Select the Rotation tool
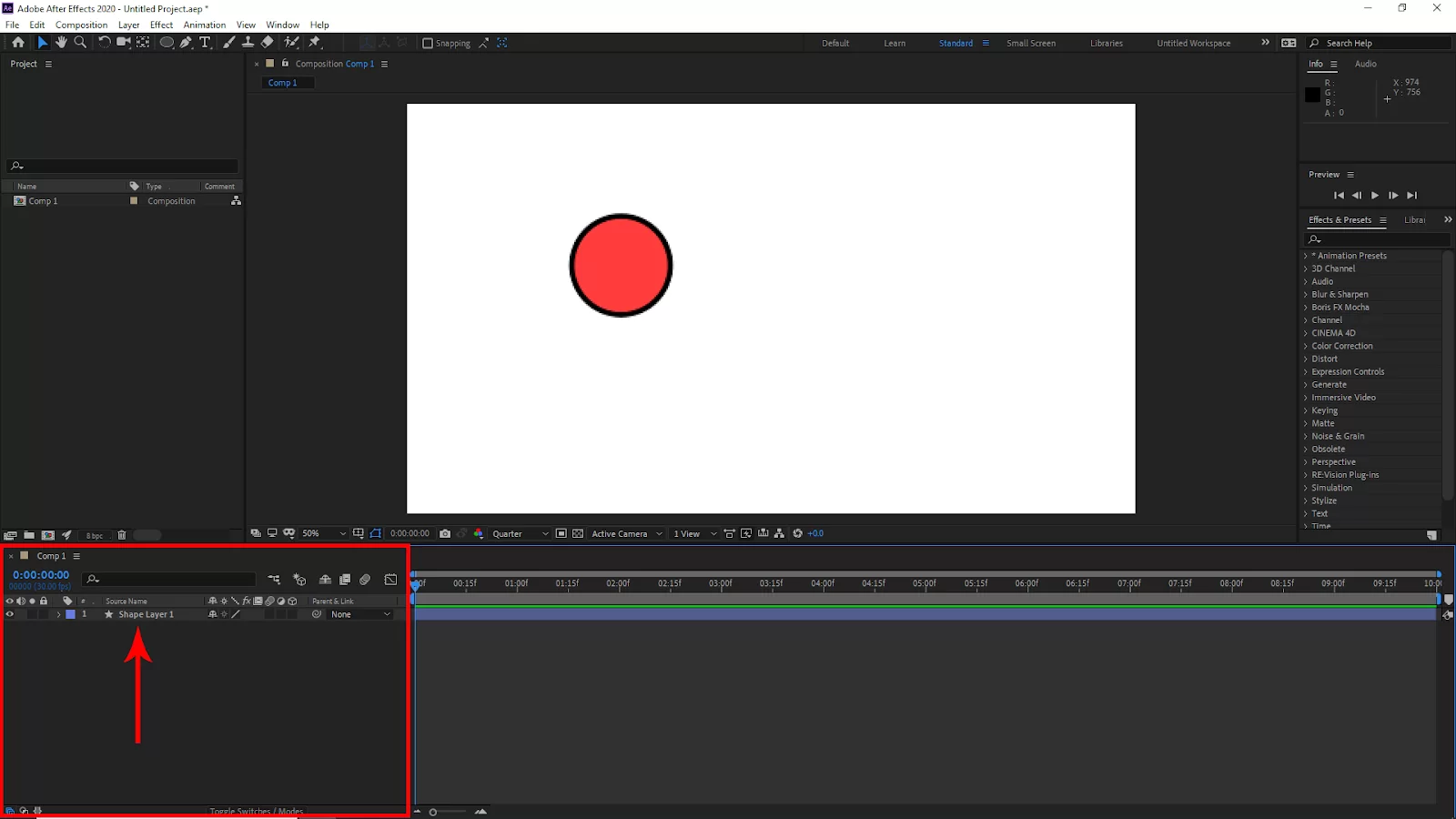Screen dimensions: 1456x819 pos(105,43)
